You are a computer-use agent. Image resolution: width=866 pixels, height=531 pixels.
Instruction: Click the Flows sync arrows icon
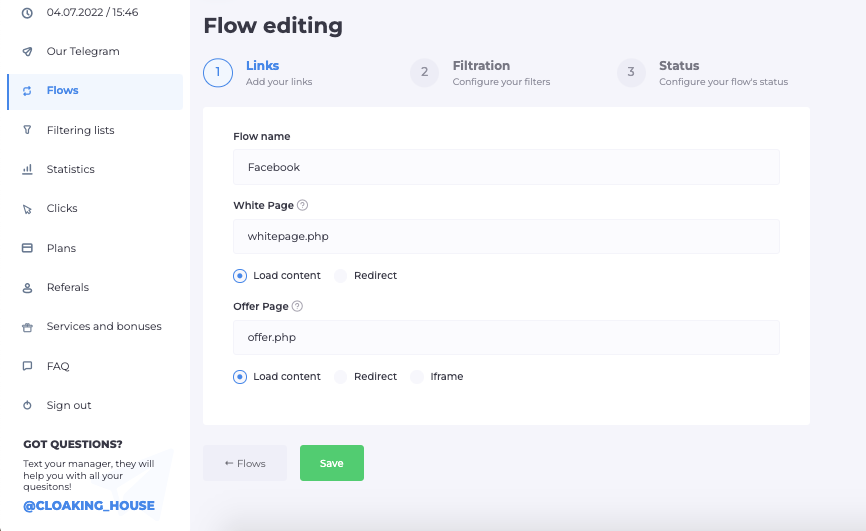[27, 91]
